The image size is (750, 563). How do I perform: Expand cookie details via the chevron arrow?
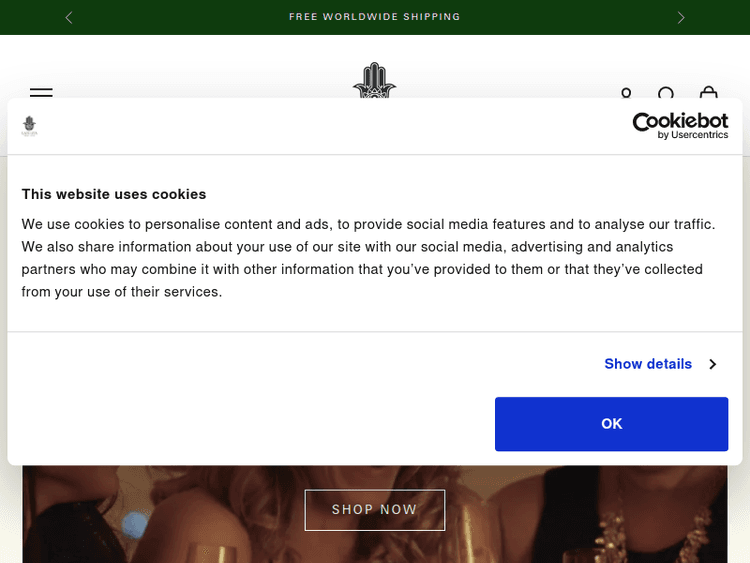pyautogui.click(x=713, y=364)
